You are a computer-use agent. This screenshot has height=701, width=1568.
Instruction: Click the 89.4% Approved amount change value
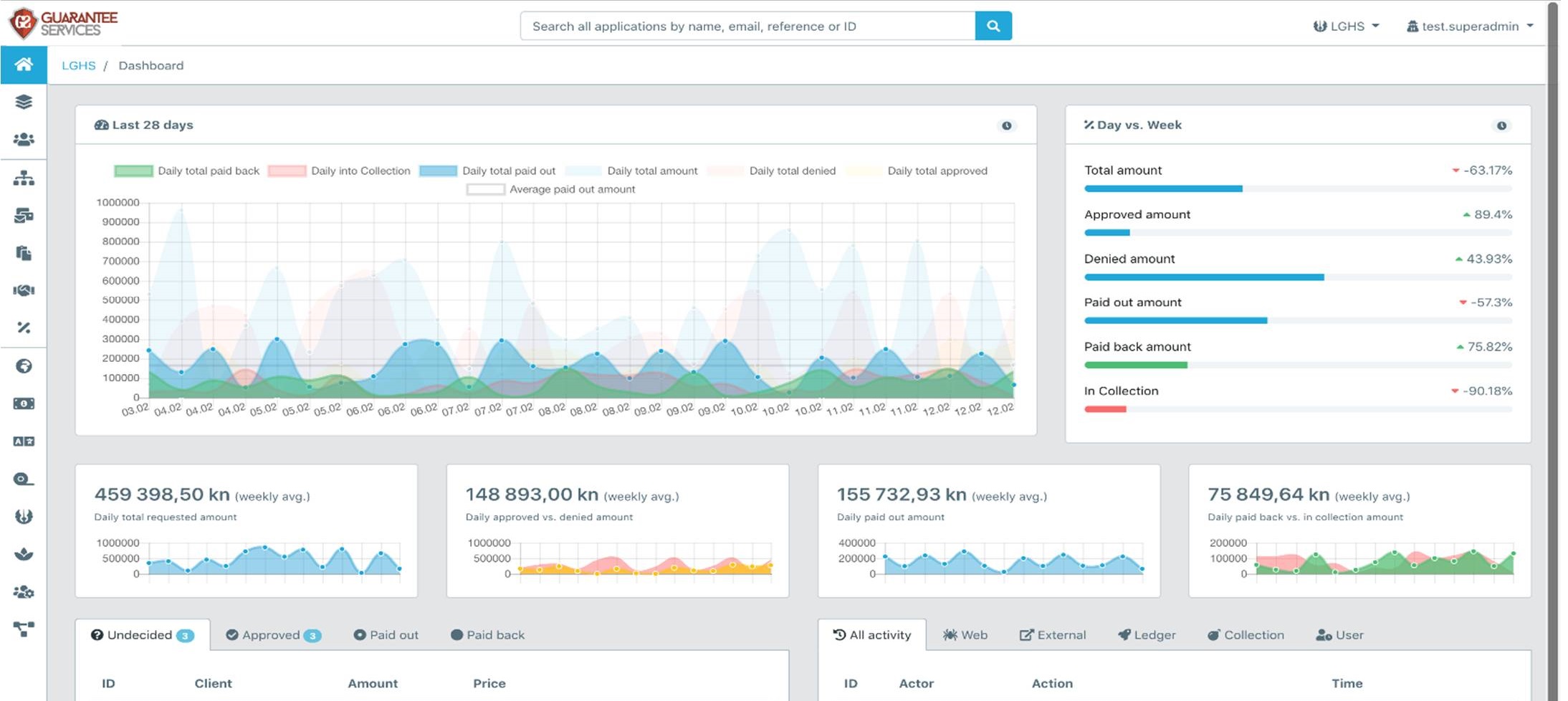click(x=1493, y=214)
